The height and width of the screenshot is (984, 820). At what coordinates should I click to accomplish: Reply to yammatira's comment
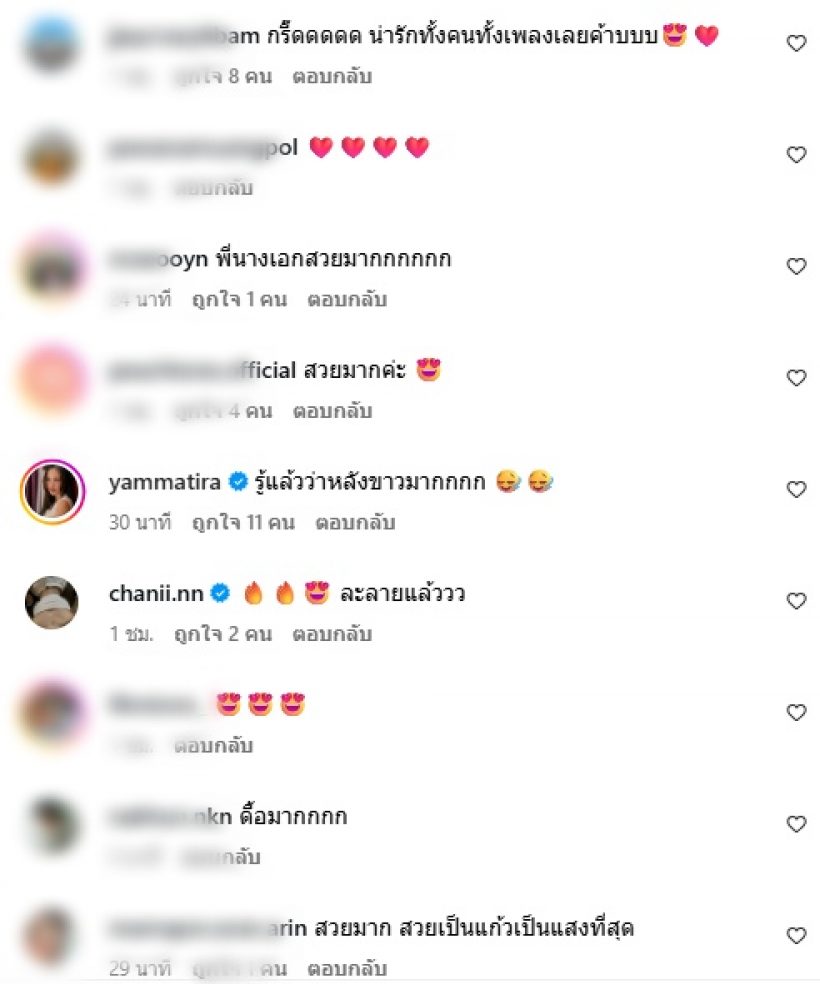click(x=355, y=522)
